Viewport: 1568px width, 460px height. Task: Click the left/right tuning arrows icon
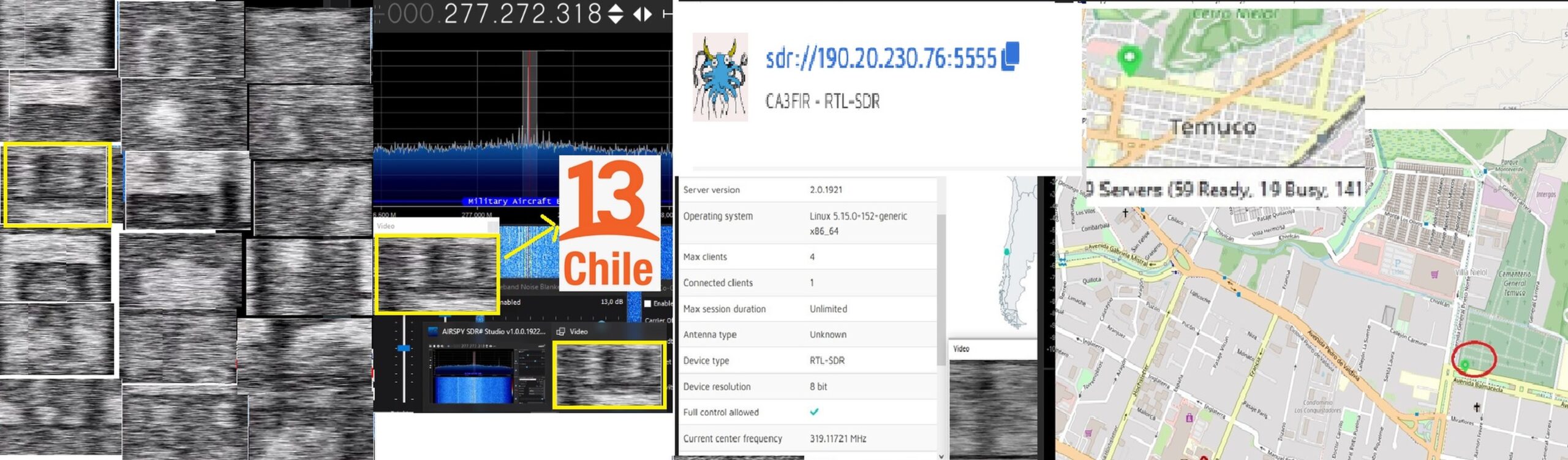(643, 14)
